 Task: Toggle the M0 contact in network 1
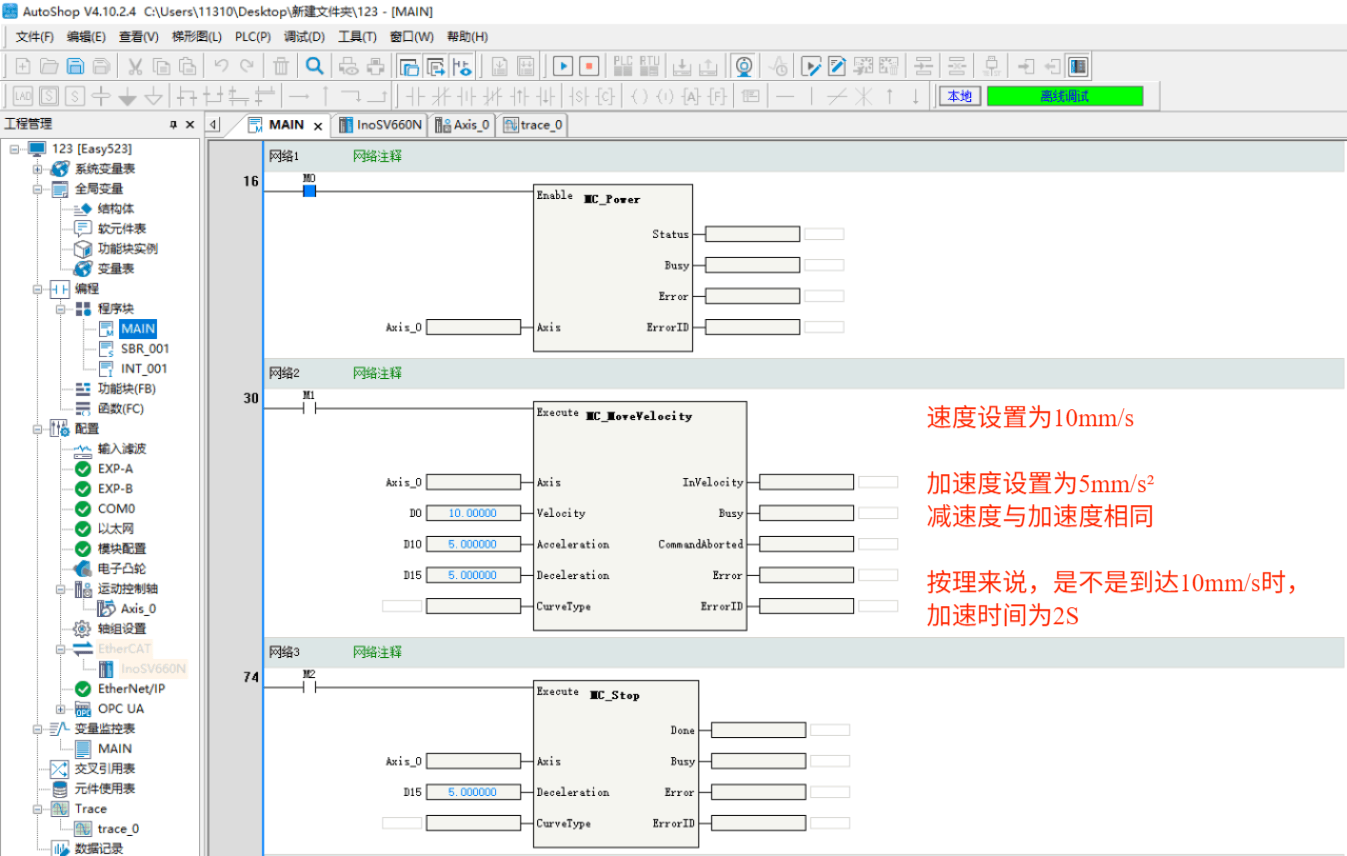pyautogui.click(x=309, y=190)
